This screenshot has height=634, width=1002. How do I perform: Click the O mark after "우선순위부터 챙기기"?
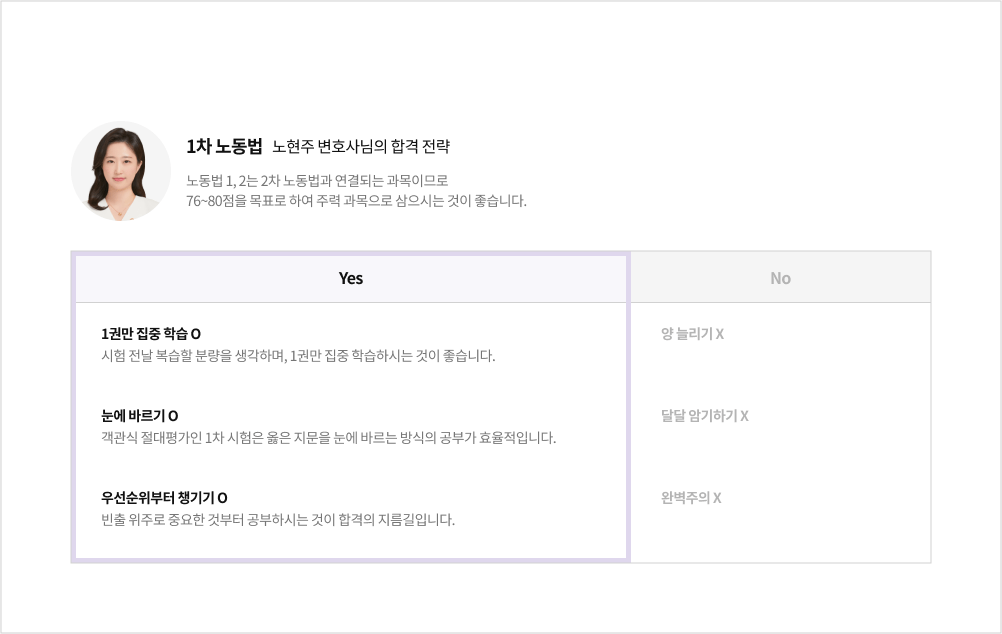tap(223, 498)
